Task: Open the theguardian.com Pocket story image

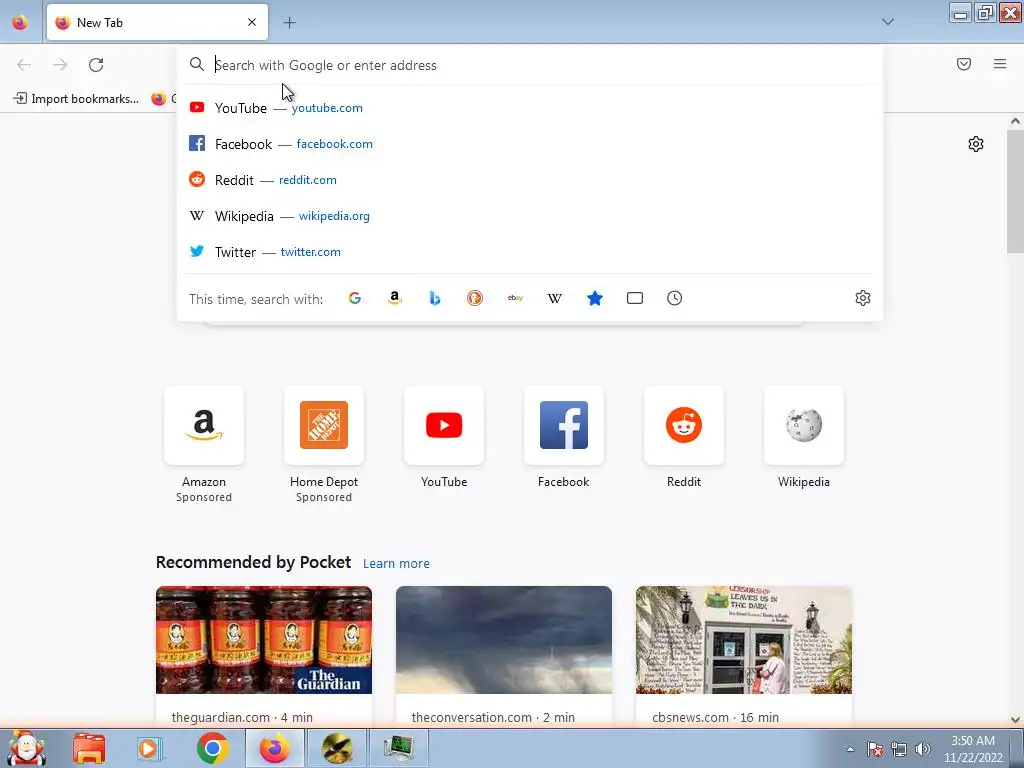Action: click(264, 640)
